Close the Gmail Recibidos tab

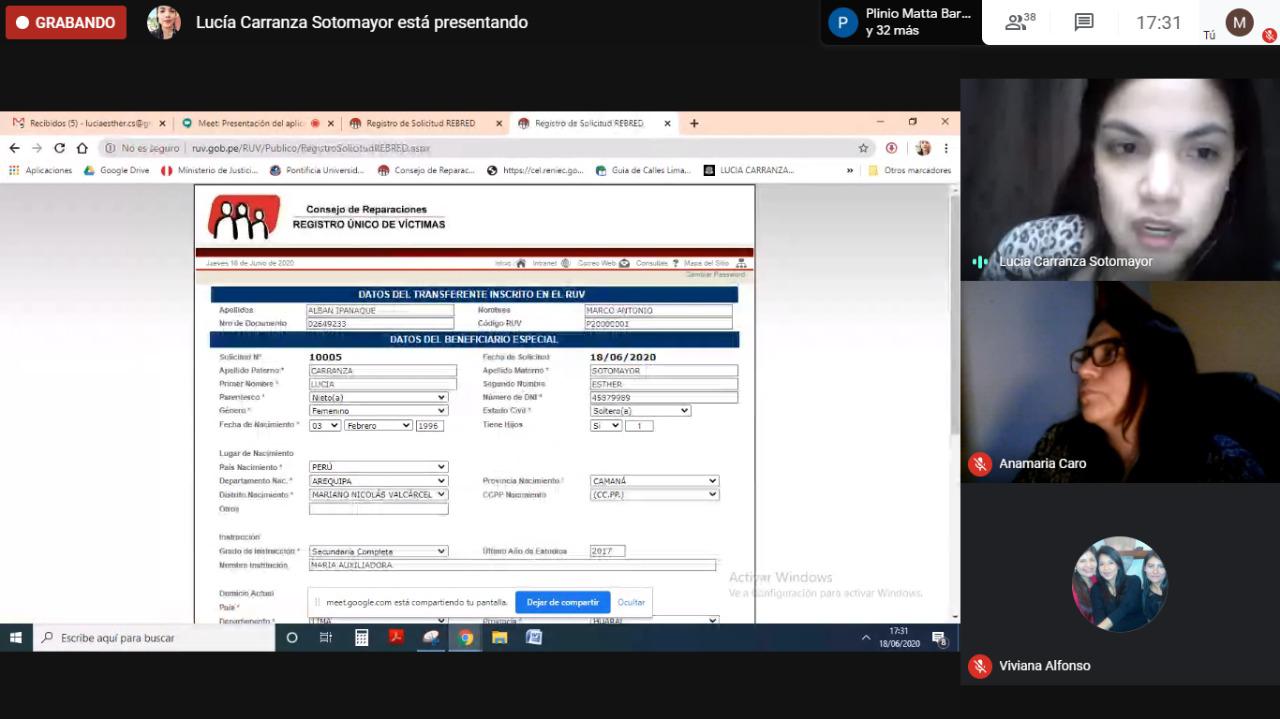pos(161,123)
